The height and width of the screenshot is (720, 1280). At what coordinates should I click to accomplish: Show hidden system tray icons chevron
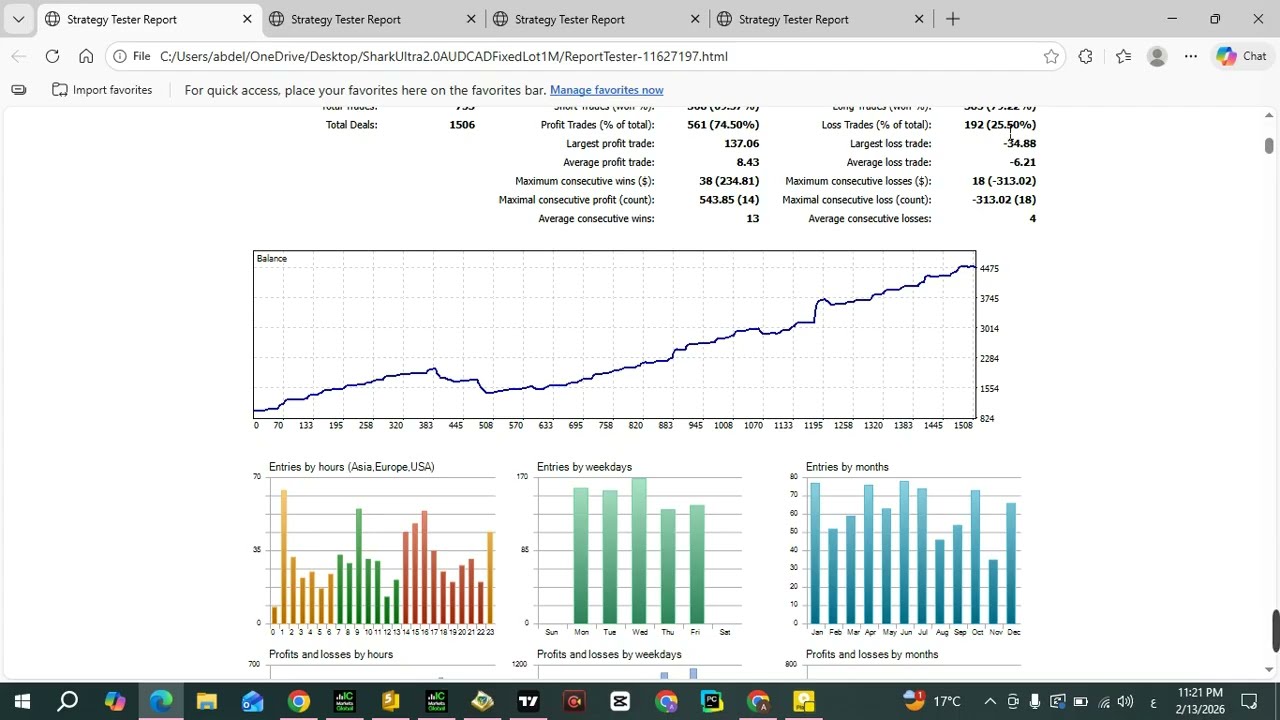(x=990, y=701)
